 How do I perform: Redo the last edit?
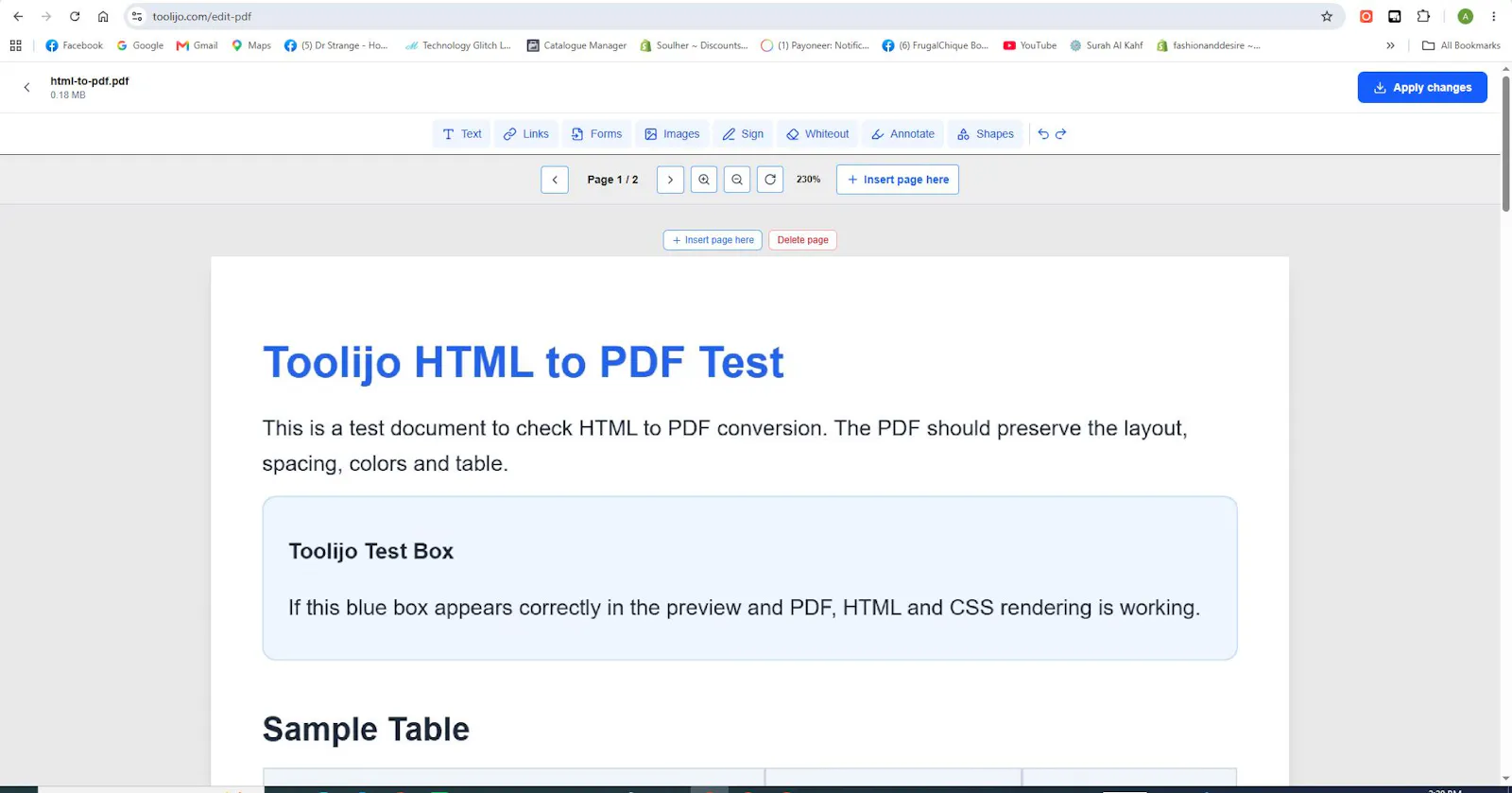(x=1061, y=134)
